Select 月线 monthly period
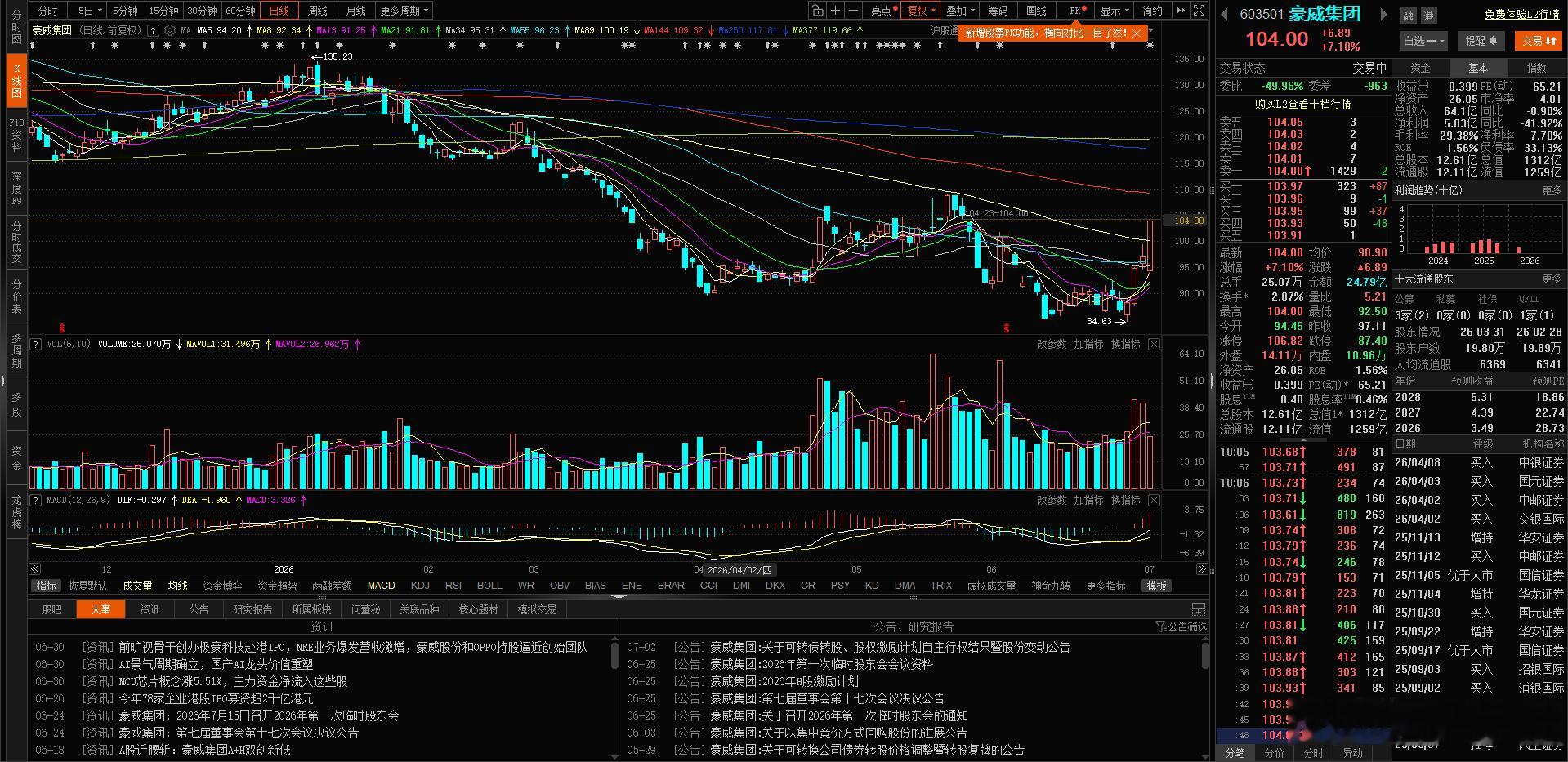Screen dimensions: 1568x762 click(x=356, y=11)
